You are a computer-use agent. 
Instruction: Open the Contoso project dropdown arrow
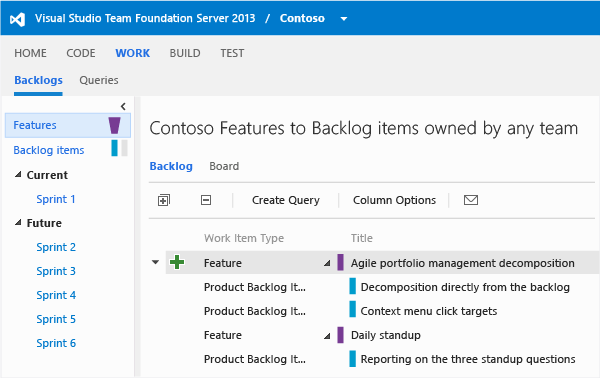pyautogui.click(x=344, y=19)
